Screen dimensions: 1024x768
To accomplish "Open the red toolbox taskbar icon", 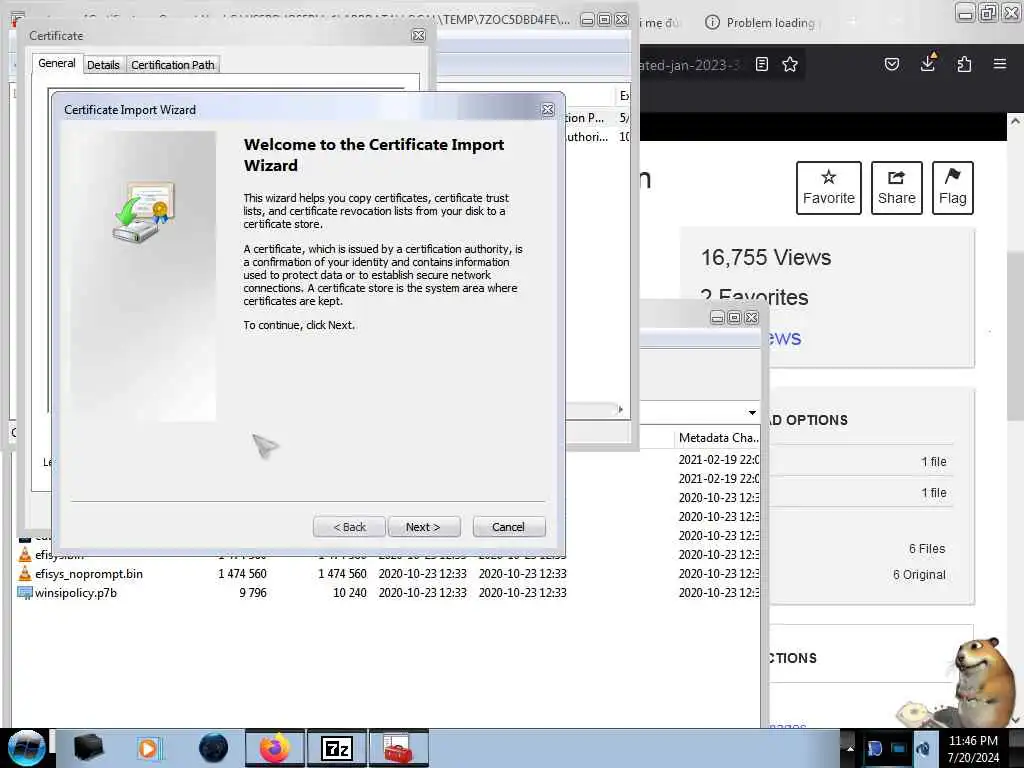I will (398, 748).
